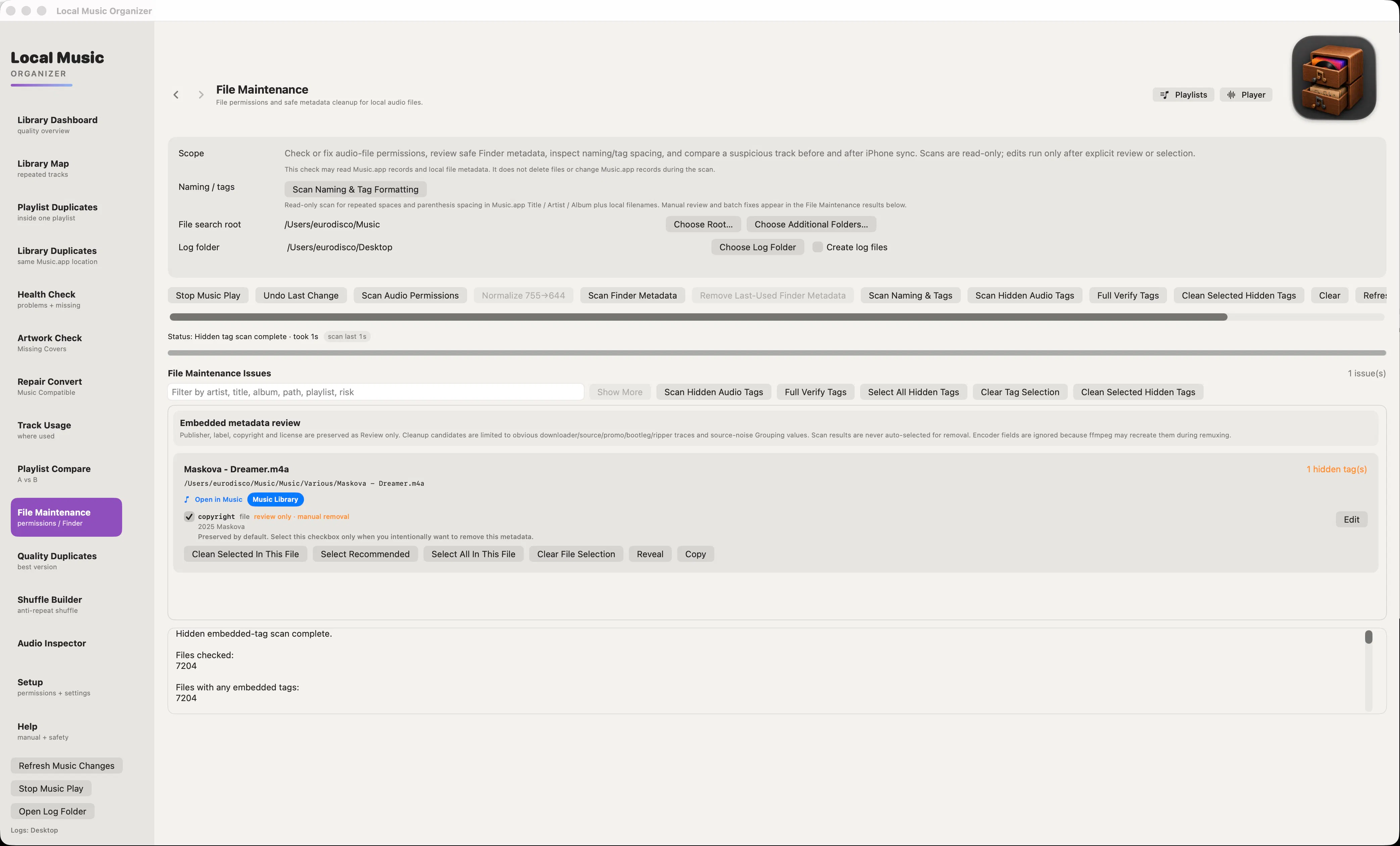The width and height of the screenshot is (1400, 846).
Task: Click Open Log Folder button
Action: coord(53,811)
